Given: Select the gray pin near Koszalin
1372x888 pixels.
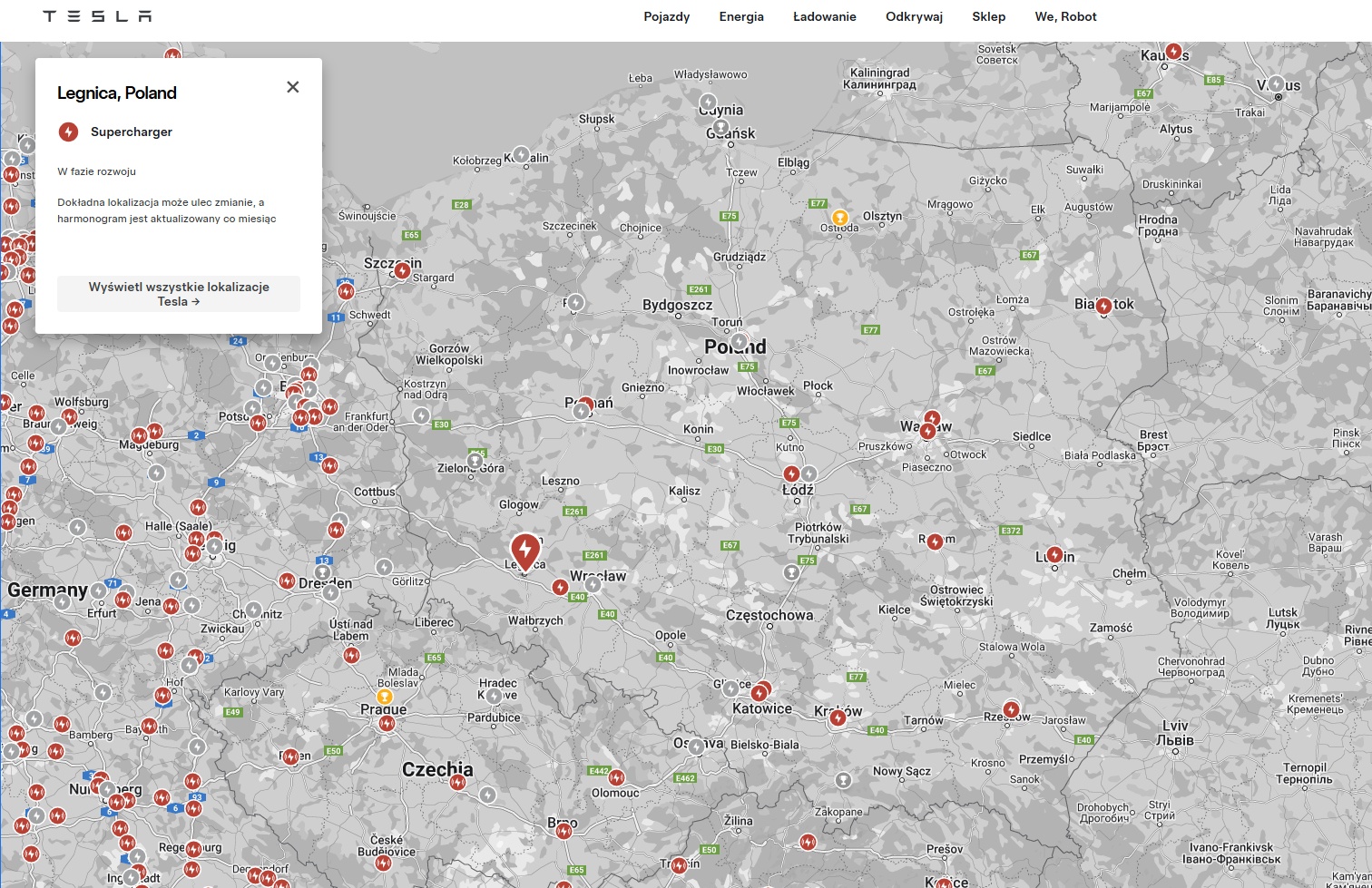Looking at the screenshot, I should coord(522,154).
